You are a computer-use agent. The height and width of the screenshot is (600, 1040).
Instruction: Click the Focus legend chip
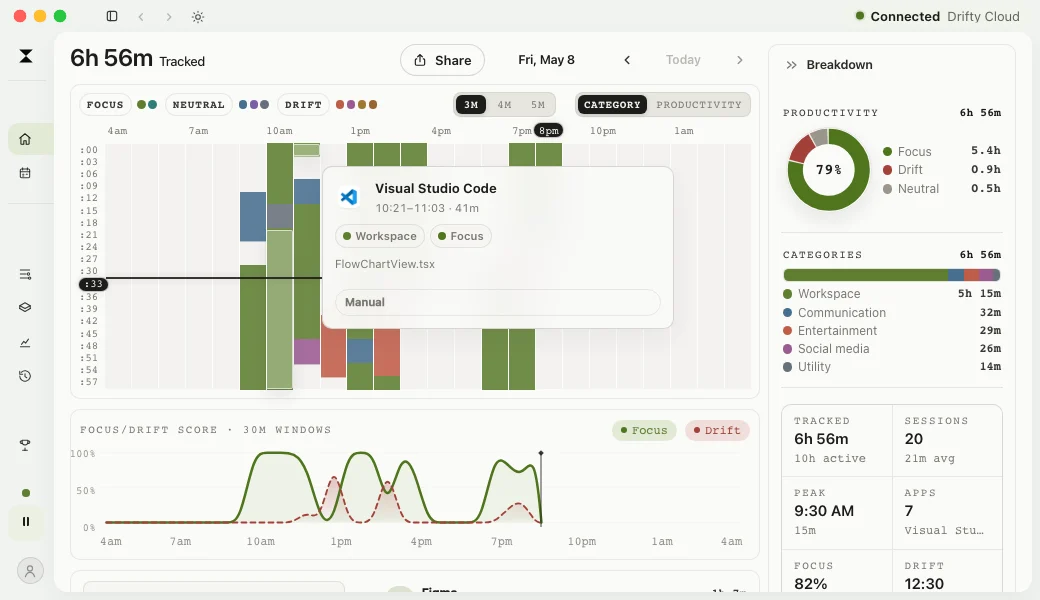[105, 105]
